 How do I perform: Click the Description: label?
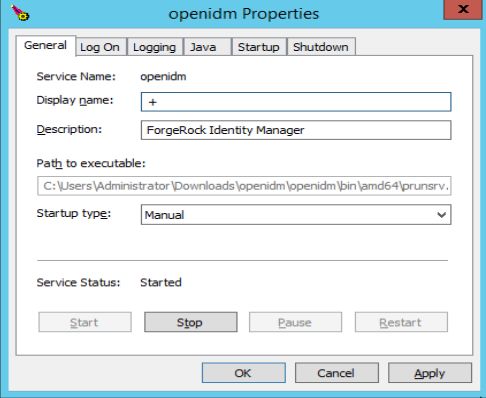coord(69,129)
